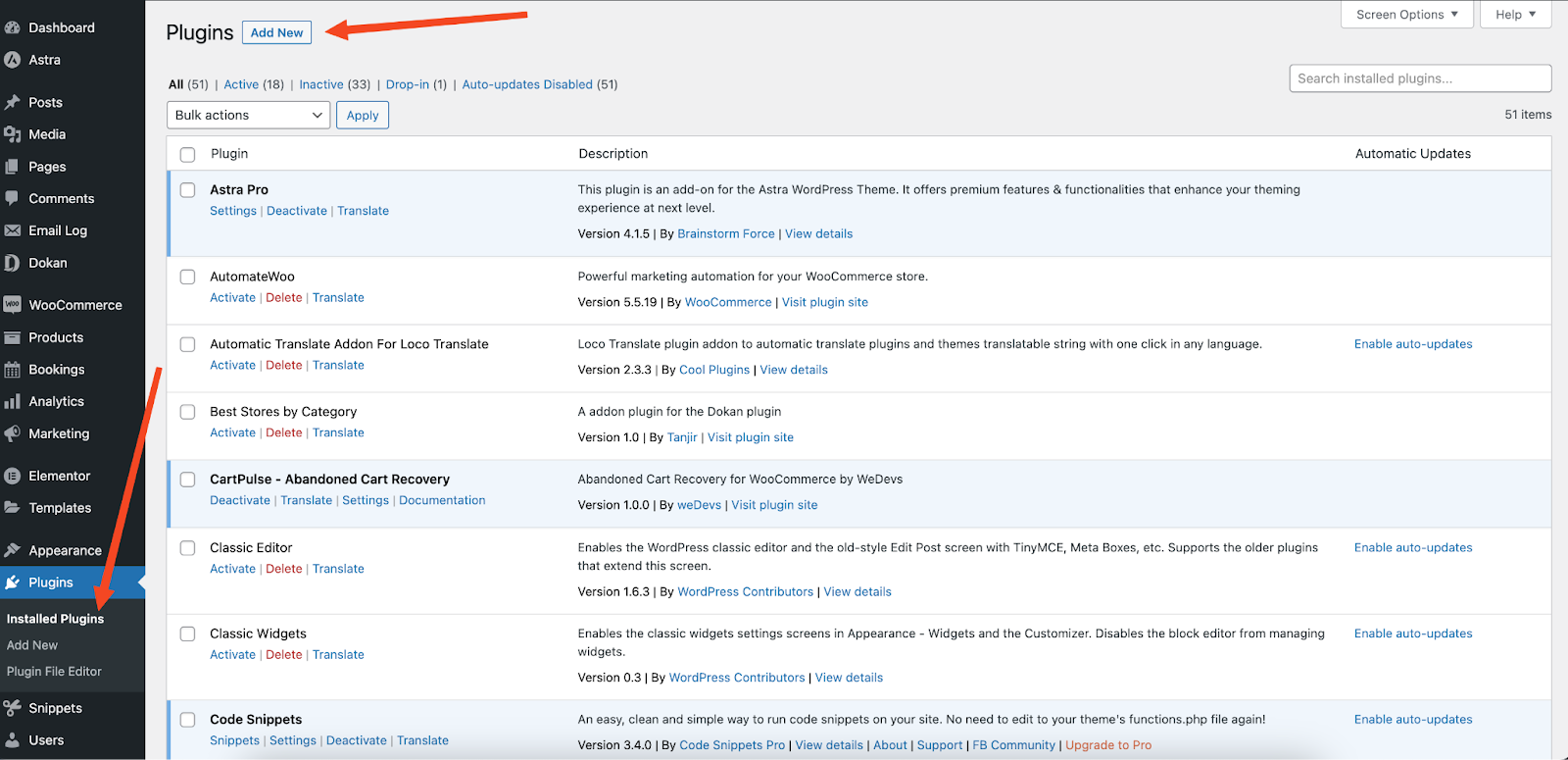Open Code Snippets Settings link
The image size is (1568, 760).
(x=293, y=740)
